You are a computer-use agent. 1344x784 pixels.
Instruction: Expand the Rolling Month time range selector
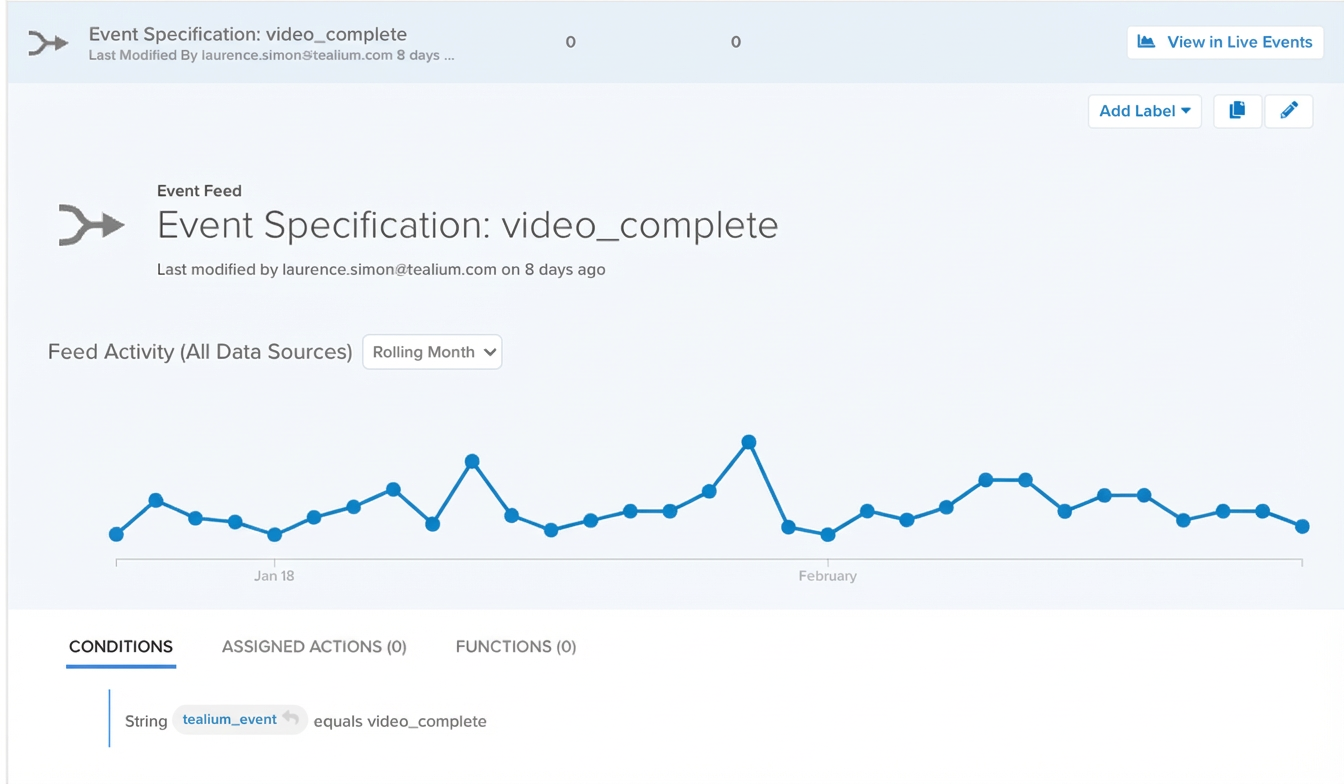click(x=432, y=352)
